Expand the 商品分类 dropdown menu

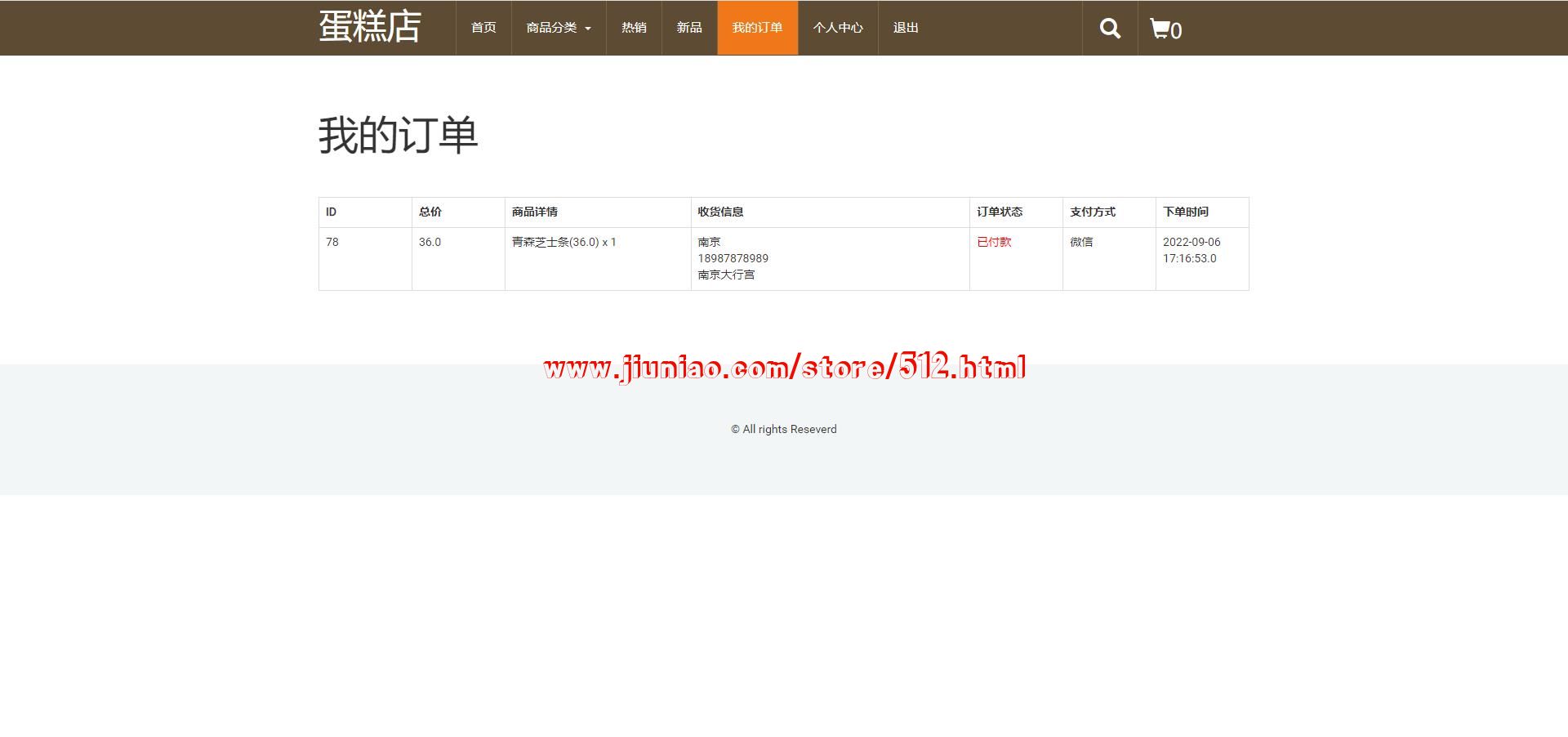(x=559, y=28)
